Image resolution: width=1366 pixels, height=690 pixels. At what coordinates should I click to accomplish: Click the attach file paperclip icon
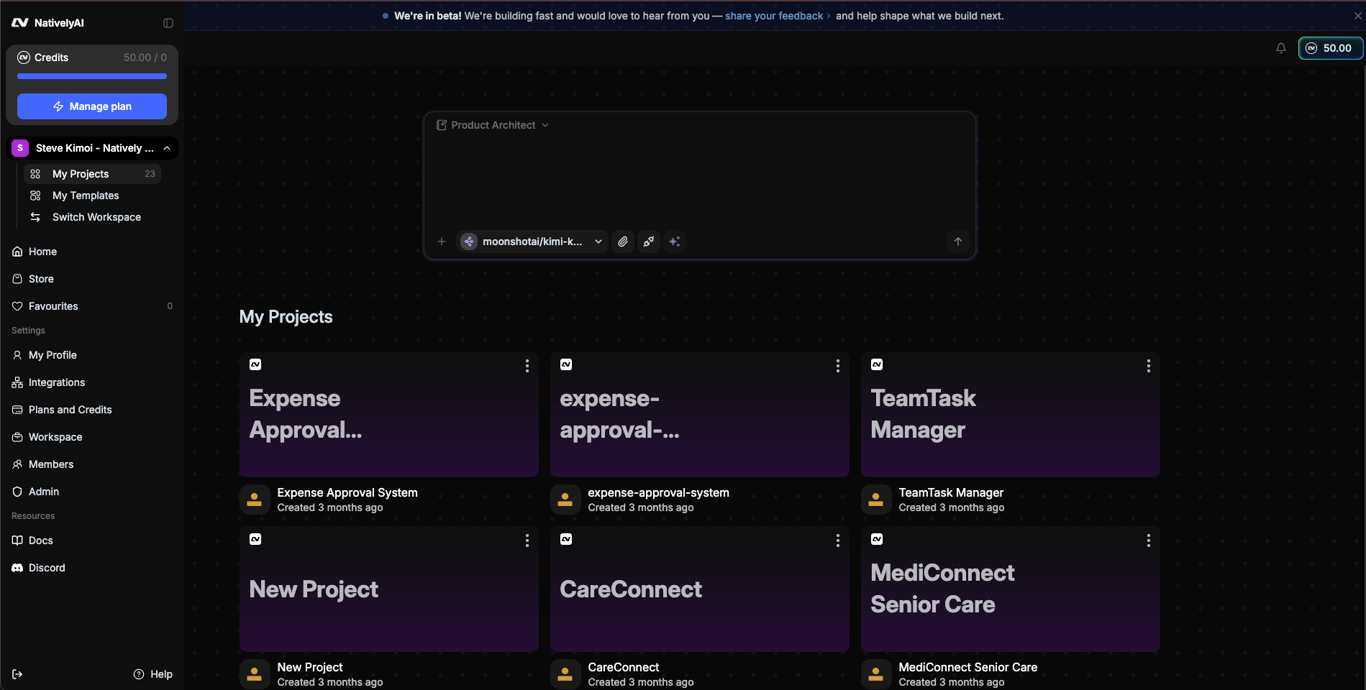pos(623,241)
